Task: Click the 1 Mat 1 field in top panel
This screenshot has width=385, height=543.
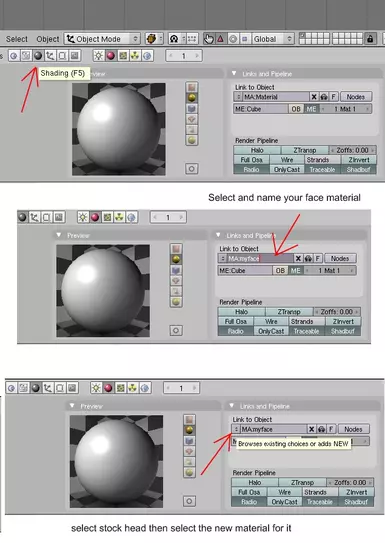Action: tap(345, 109)
